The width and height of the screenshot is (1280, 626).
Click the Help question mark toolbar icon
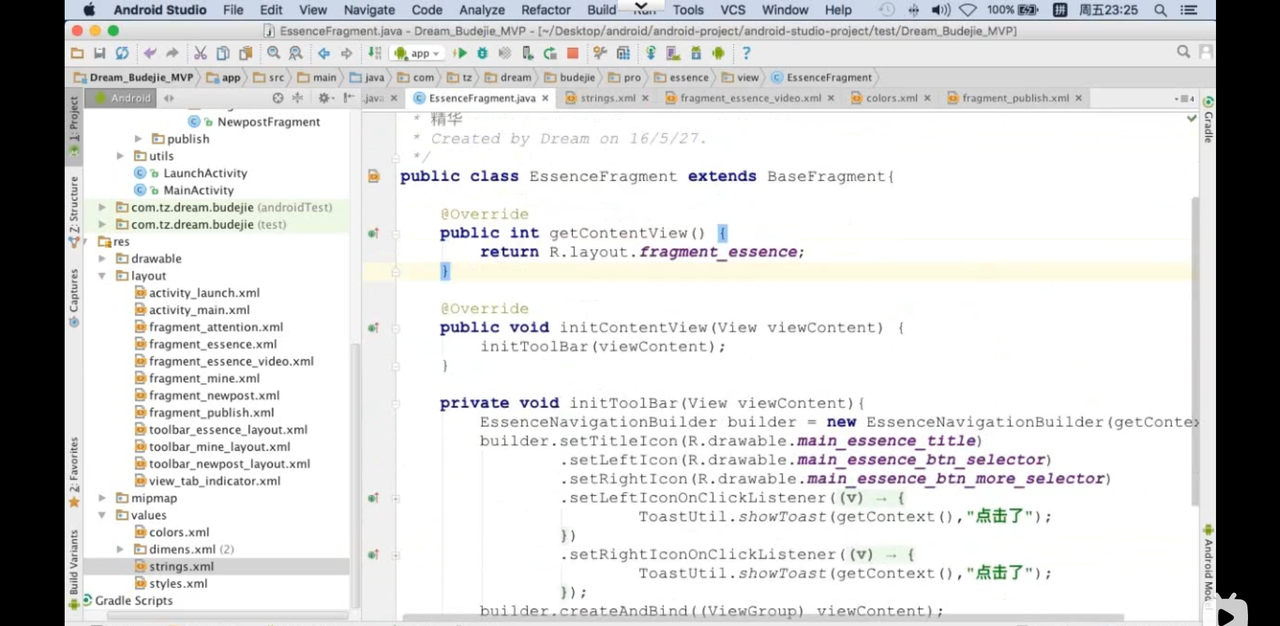746,53
